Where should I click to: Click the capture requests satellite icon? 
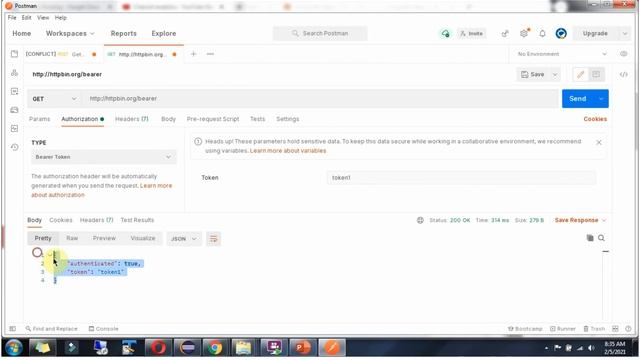pyautogui.click(x=505, y=33)
